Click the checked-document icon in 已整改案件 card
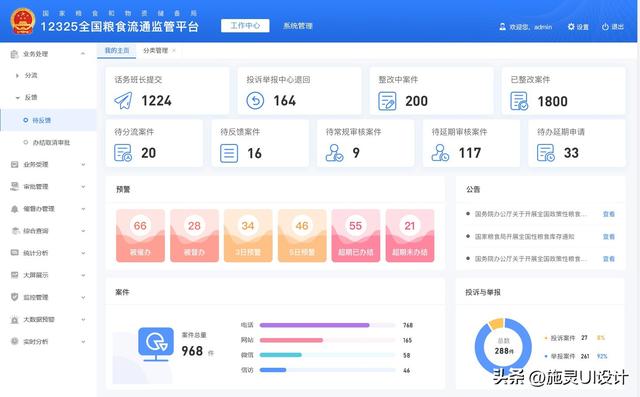The width and height of the screenshot is (640, 397). [x=519, y=101]
